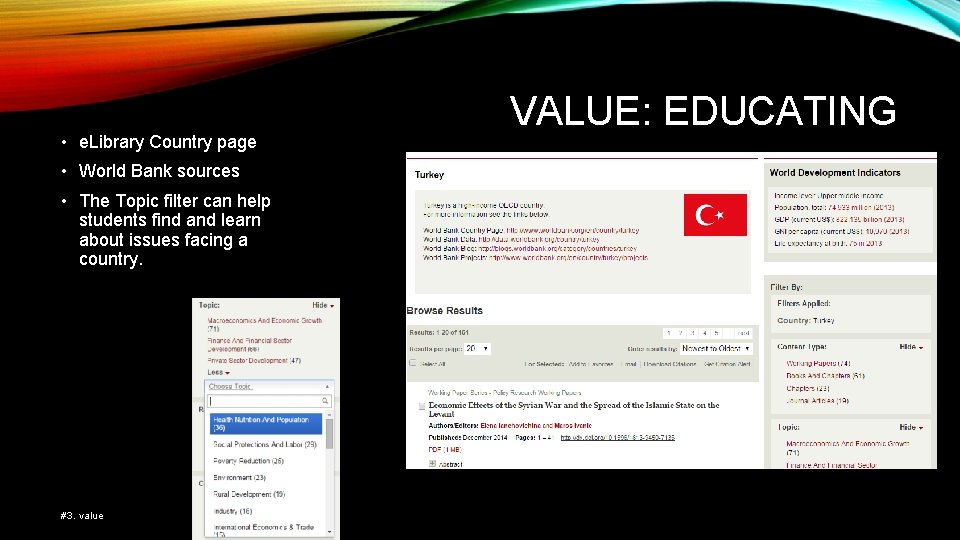Select Rural Development (19) topic
This screenshot has height=540, width=960.
click(x=249, y=494)
